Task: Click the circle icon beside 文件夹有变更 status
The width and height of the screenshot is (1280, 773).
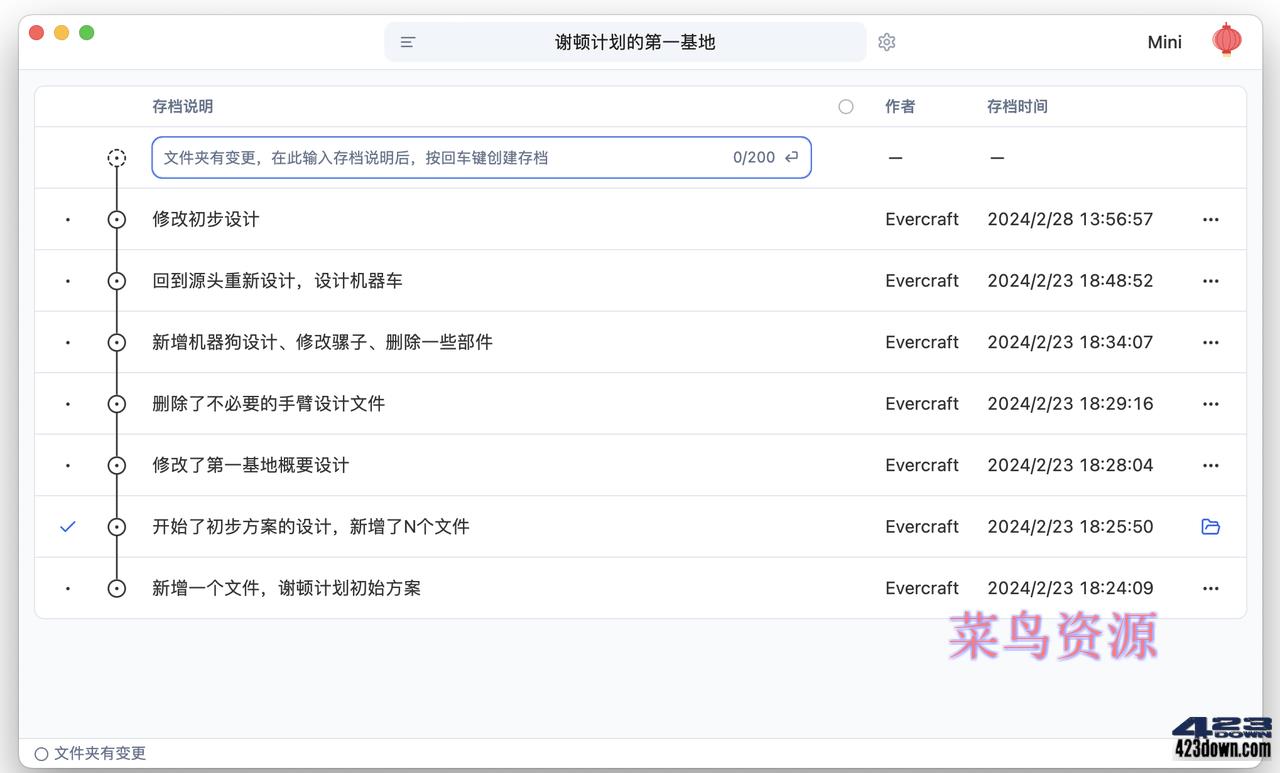Action: pos(40,753)
